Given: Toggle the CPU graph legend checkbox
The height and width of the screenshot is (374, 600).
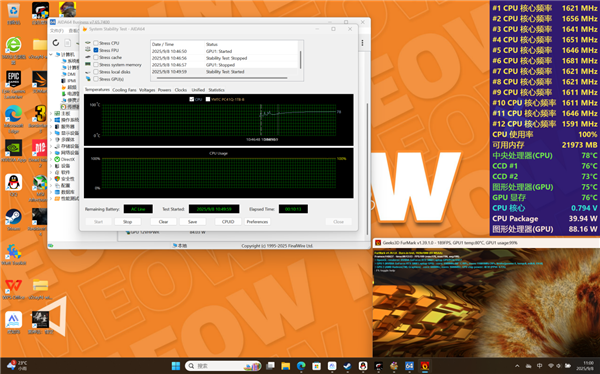Looking at the screenshot, I should 192,99.
